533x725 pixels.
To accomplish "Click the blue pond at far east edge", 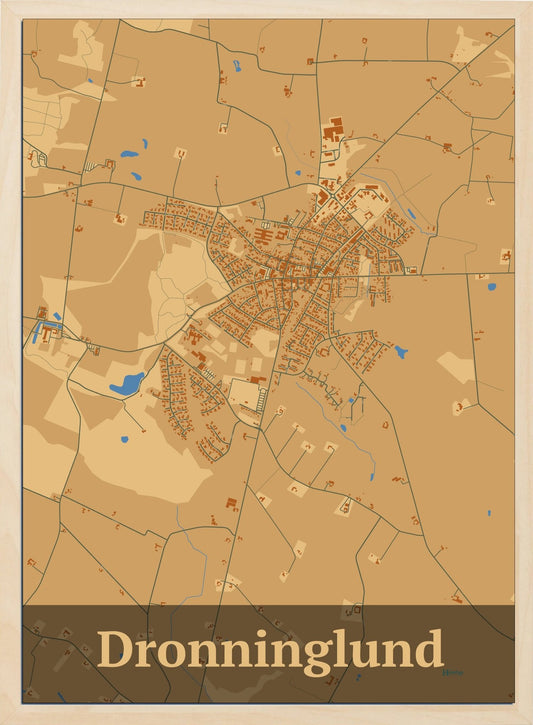I will coord(492,287).
